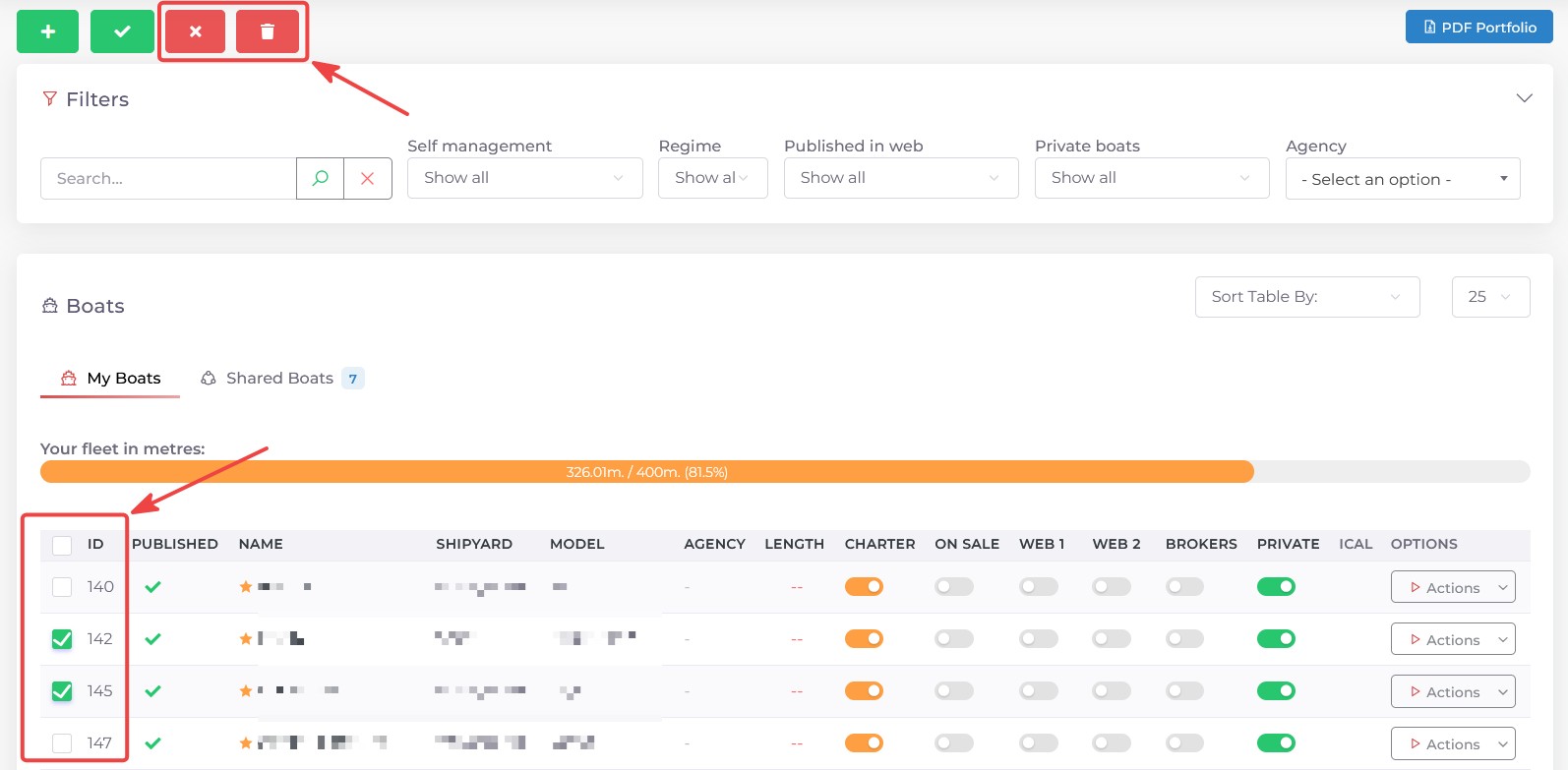This screenshot has width=1568, height=770.
Task: Click the published checkmark for boat 140
Action: coord(152,587)
